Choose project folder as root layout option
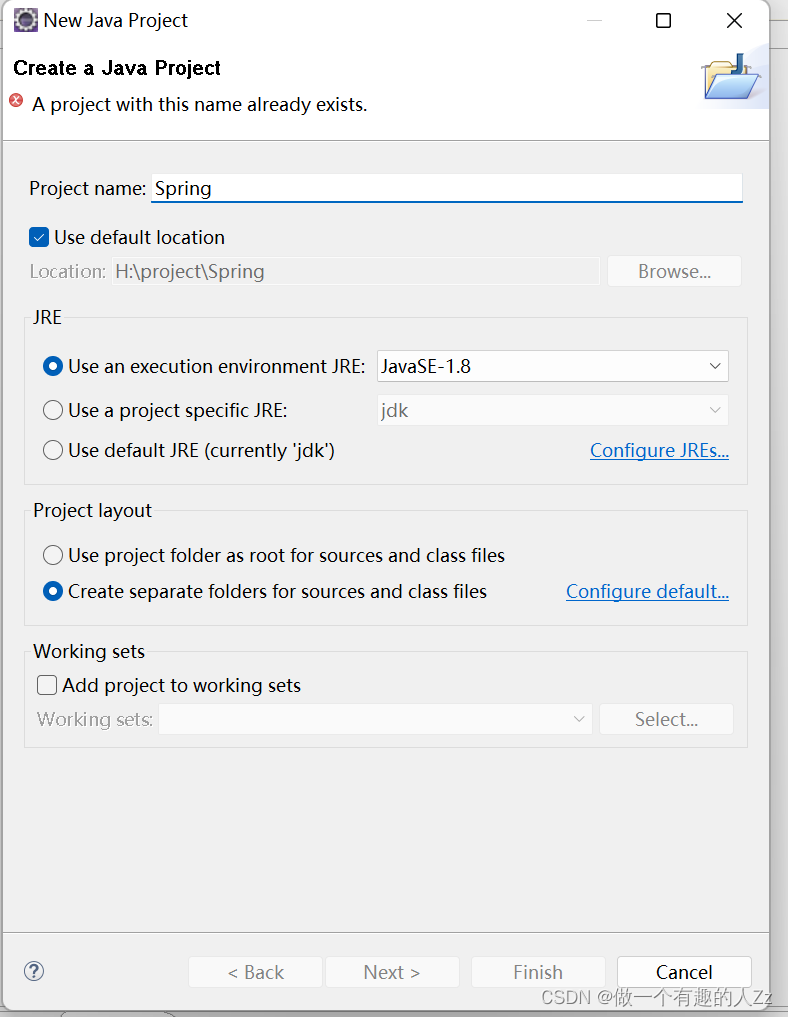Screen dimensions: 788x1017 click(53, 555)
